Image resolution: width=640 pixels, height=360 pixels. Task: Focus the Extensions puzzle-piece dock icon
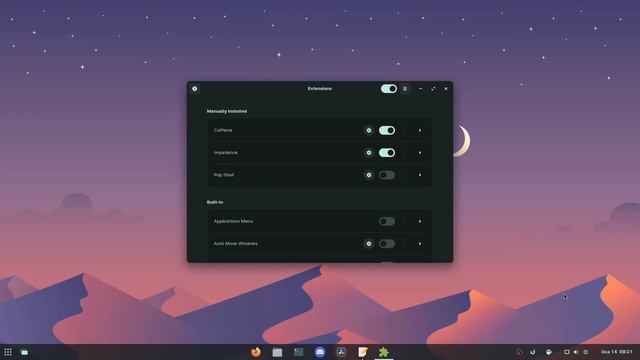384,352
